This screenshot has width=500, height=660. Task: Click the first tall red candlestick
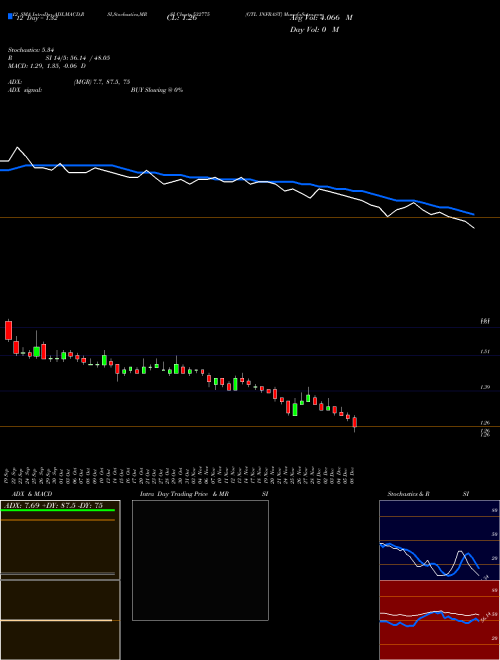8,330
